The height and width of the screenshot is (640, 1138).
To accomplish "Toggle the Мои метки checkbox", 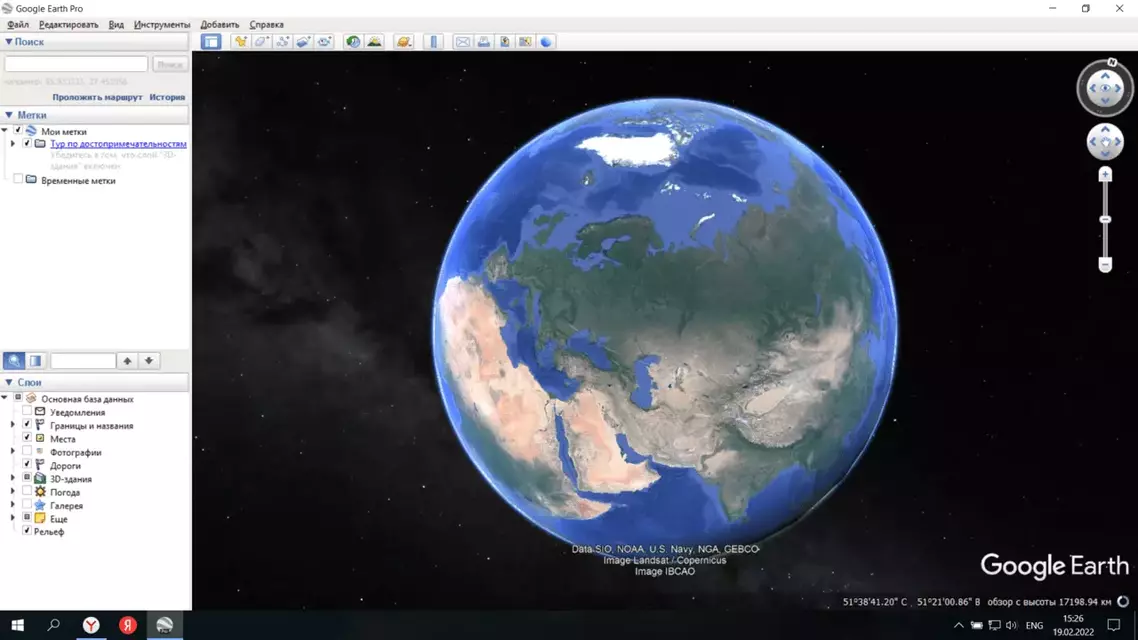I will coord(18,131).
